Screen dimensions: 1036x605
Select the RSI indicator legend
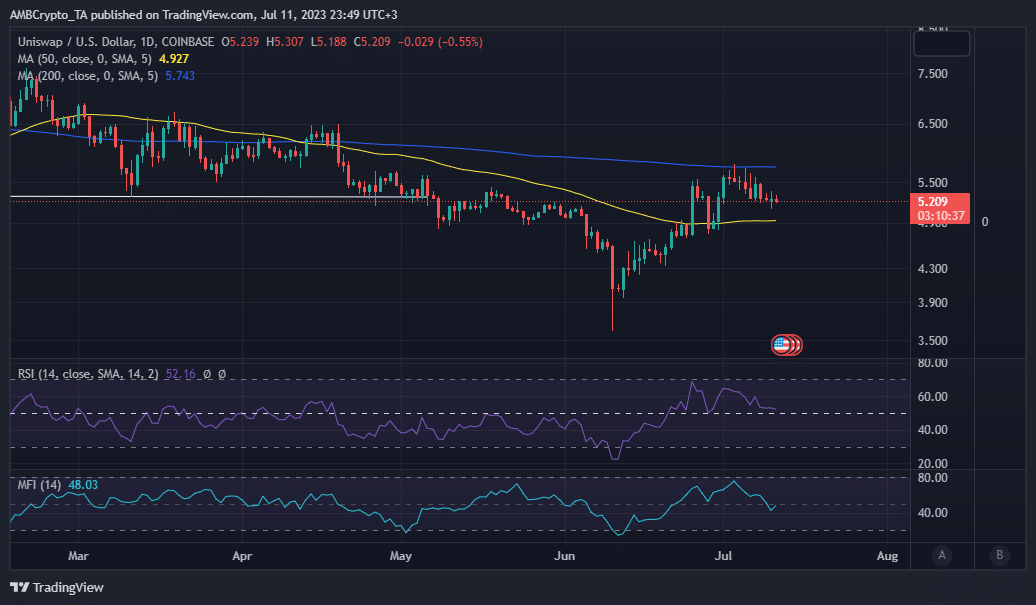pyautogui.click(x=88, y=374)
